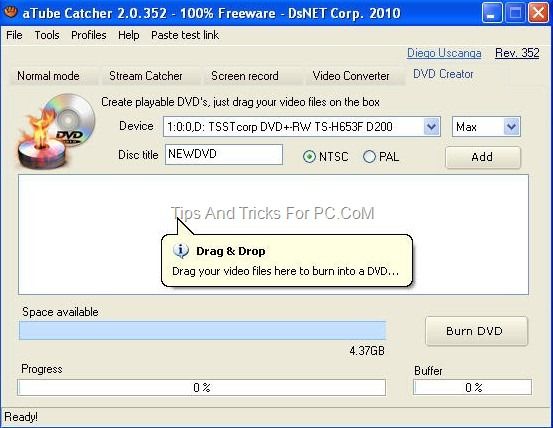Close the aTube Catcher window

[539, 13]
